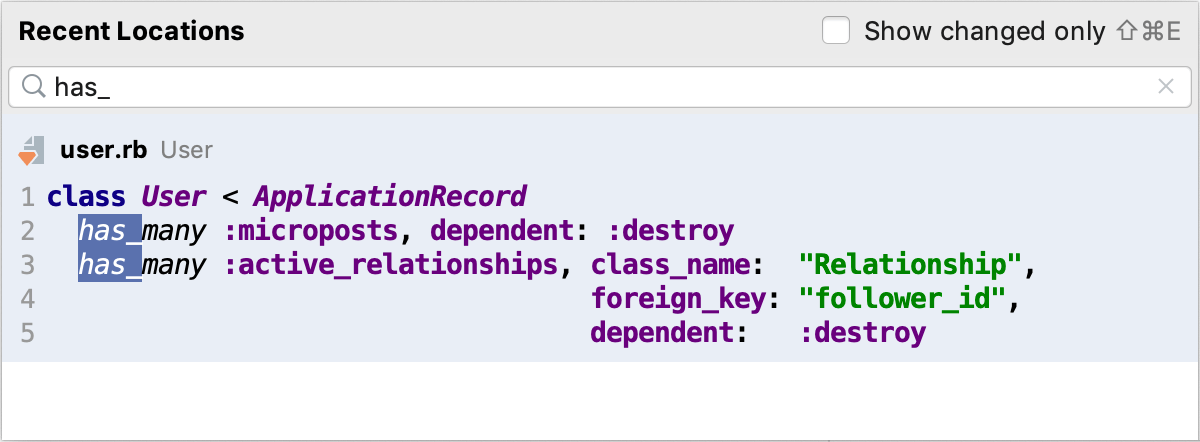Click the Recent Locations title
The height and width of the screenshot is (442, 1200).
(131, 31)
